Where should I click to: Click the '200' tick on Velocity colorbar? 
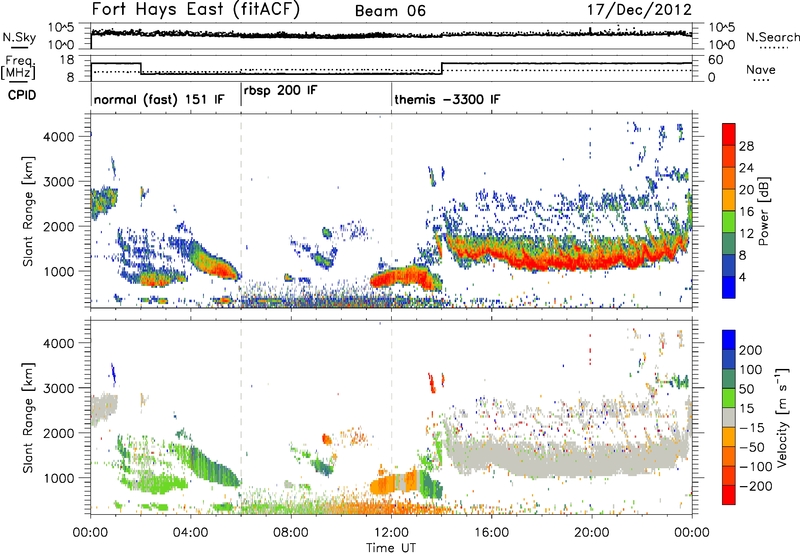point(751,350)
